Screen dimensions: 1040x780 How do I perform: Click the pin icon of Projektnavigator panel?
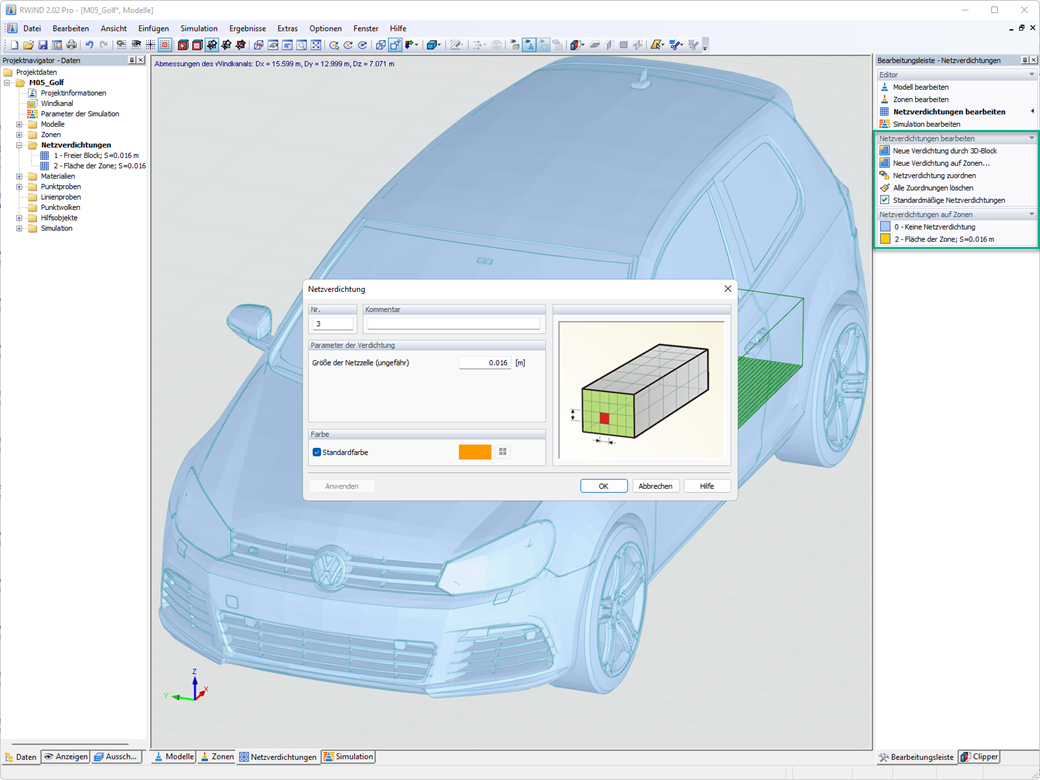click(131, 60)
